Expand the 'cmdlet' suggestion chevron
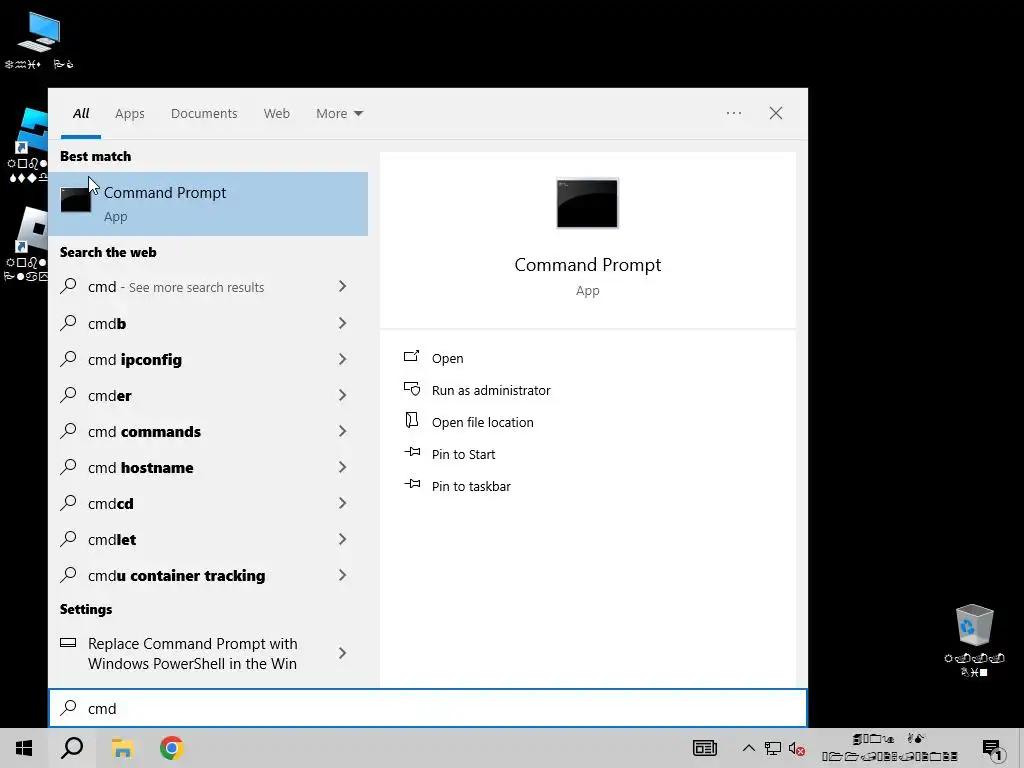The width and height of the screenshot is (1024, 768). click(342, 539)
